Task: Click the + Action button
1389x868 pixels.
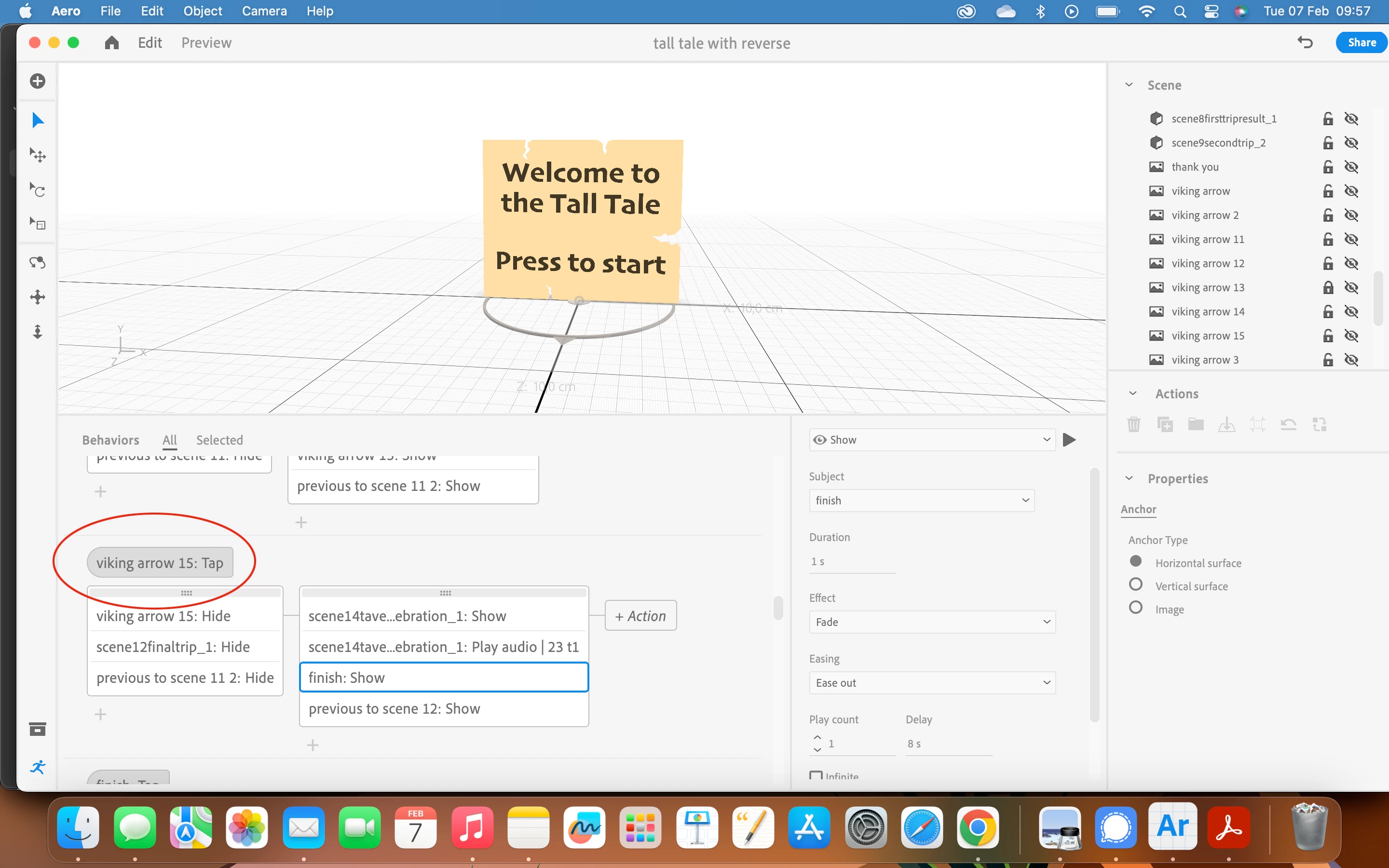Action: [640, 616]
